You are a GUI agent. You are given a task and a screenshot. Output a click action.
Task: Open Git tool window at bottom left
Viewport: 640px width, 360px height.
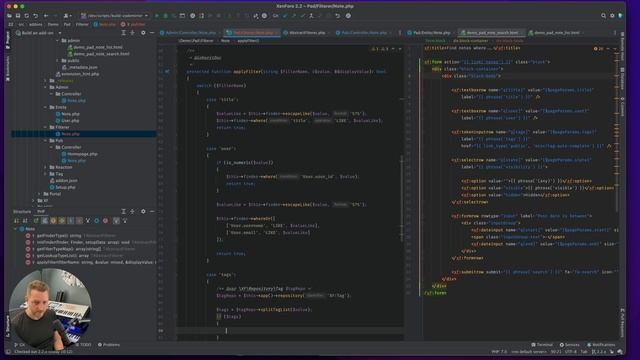click(19, 345)
